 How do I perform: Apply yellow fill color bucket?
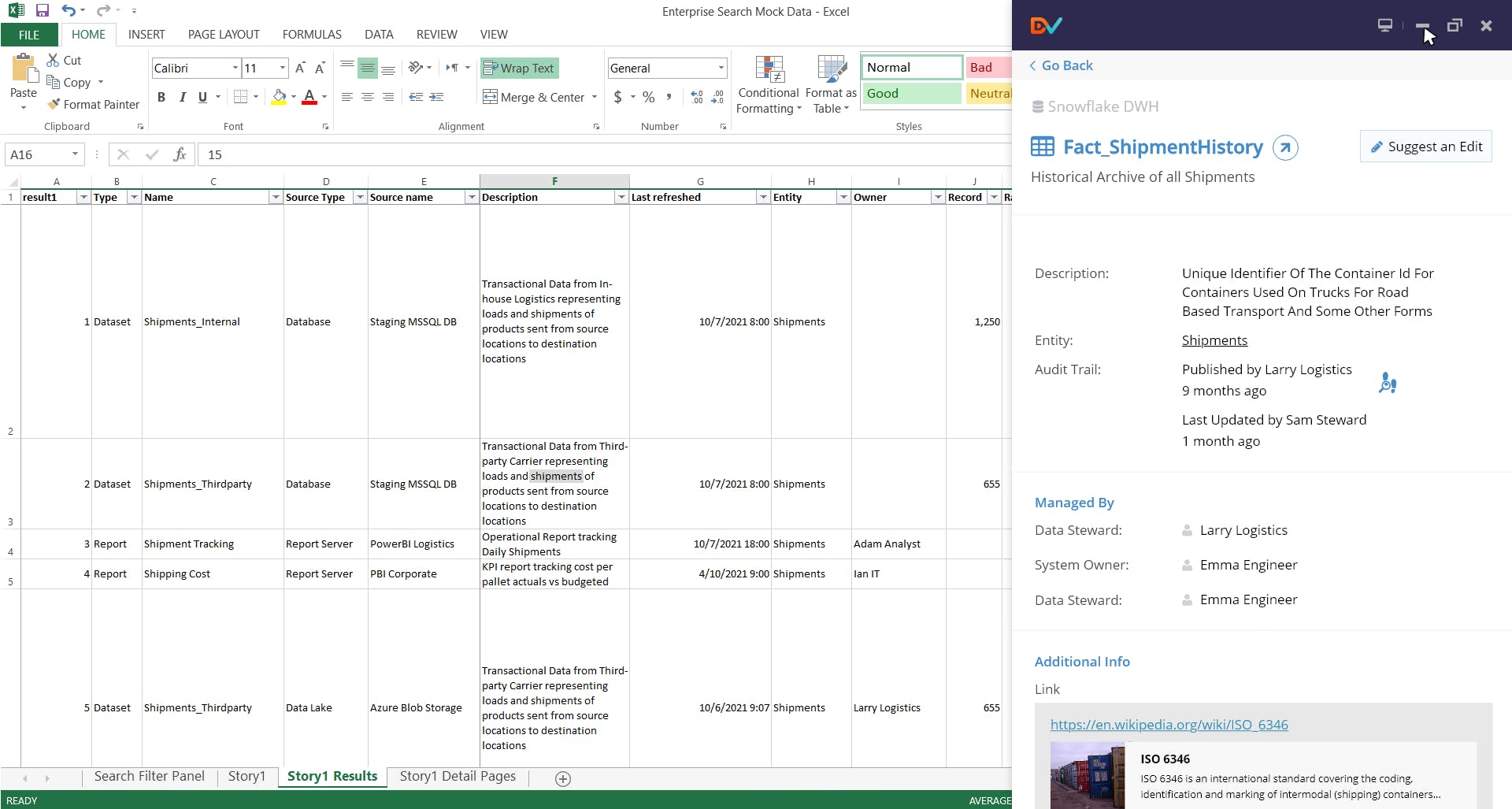(x=279, y=97)
